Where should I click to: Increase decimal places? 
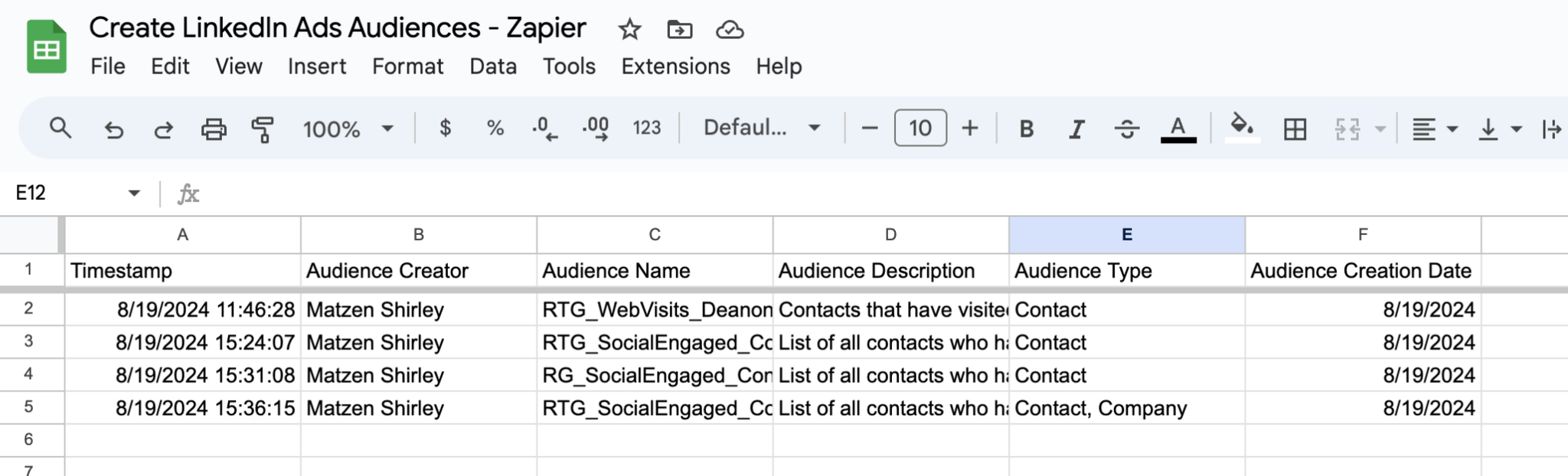point(596,128)
